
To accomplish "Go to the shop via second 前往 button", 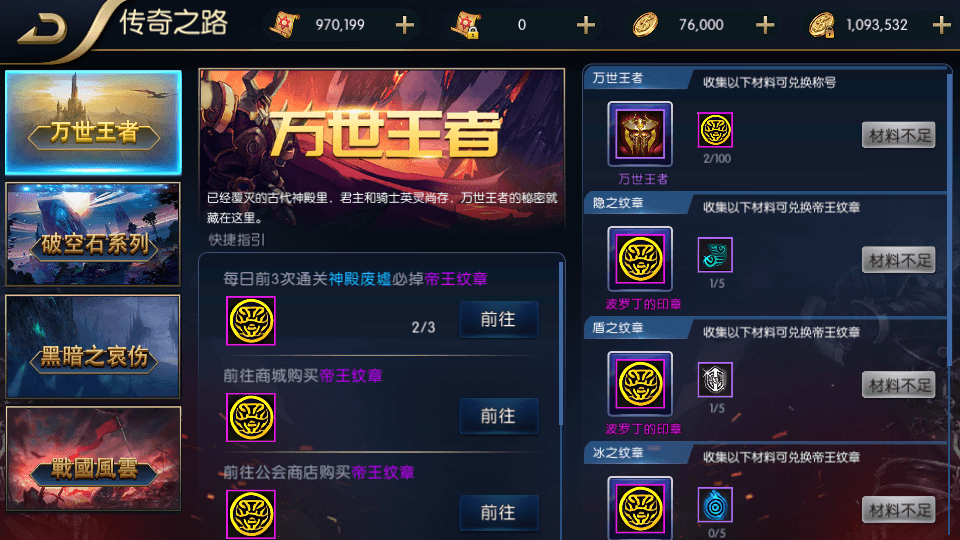I will click(499, 416).
